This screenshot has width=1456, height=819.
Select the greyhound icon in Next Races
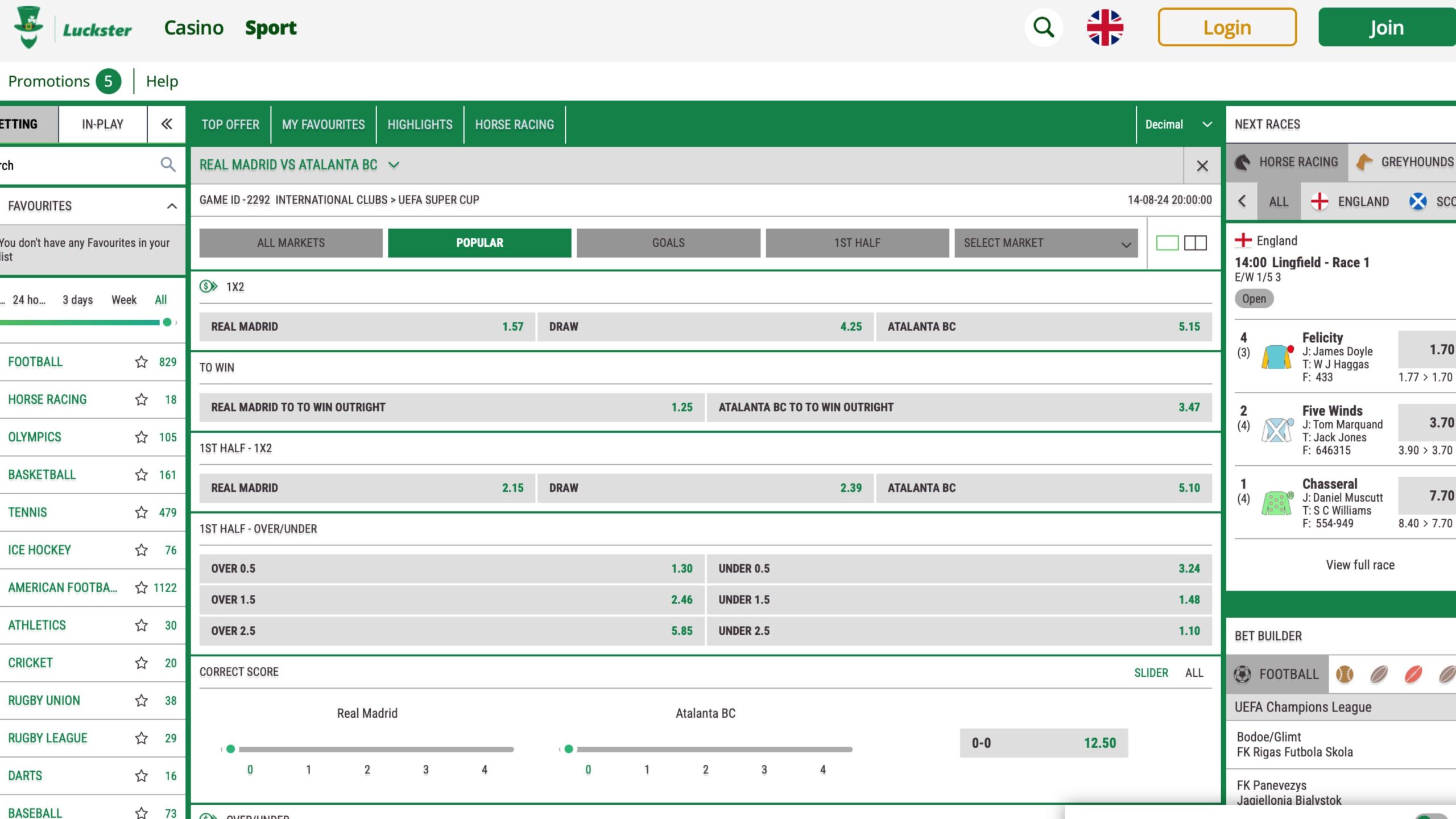coord(1364,162)
